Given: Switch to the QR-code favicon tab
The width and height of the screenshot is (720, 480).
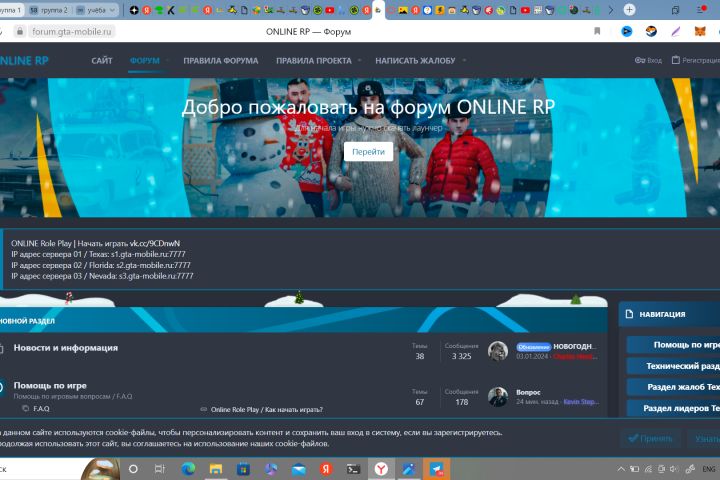Looking at the screenshot, I should tap(538, 10).
